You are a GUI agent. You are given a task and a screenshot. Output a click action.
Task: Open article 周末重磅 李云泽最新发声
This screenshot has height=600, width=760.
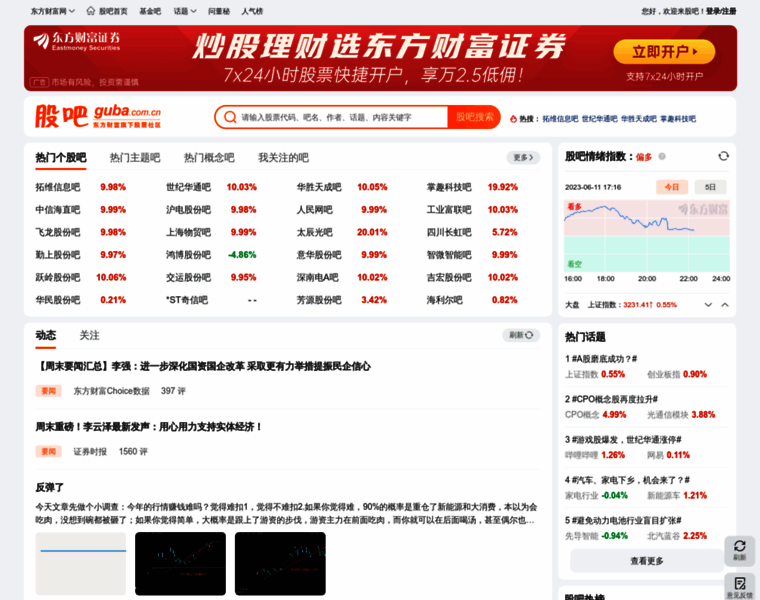(x=149, y=427)
